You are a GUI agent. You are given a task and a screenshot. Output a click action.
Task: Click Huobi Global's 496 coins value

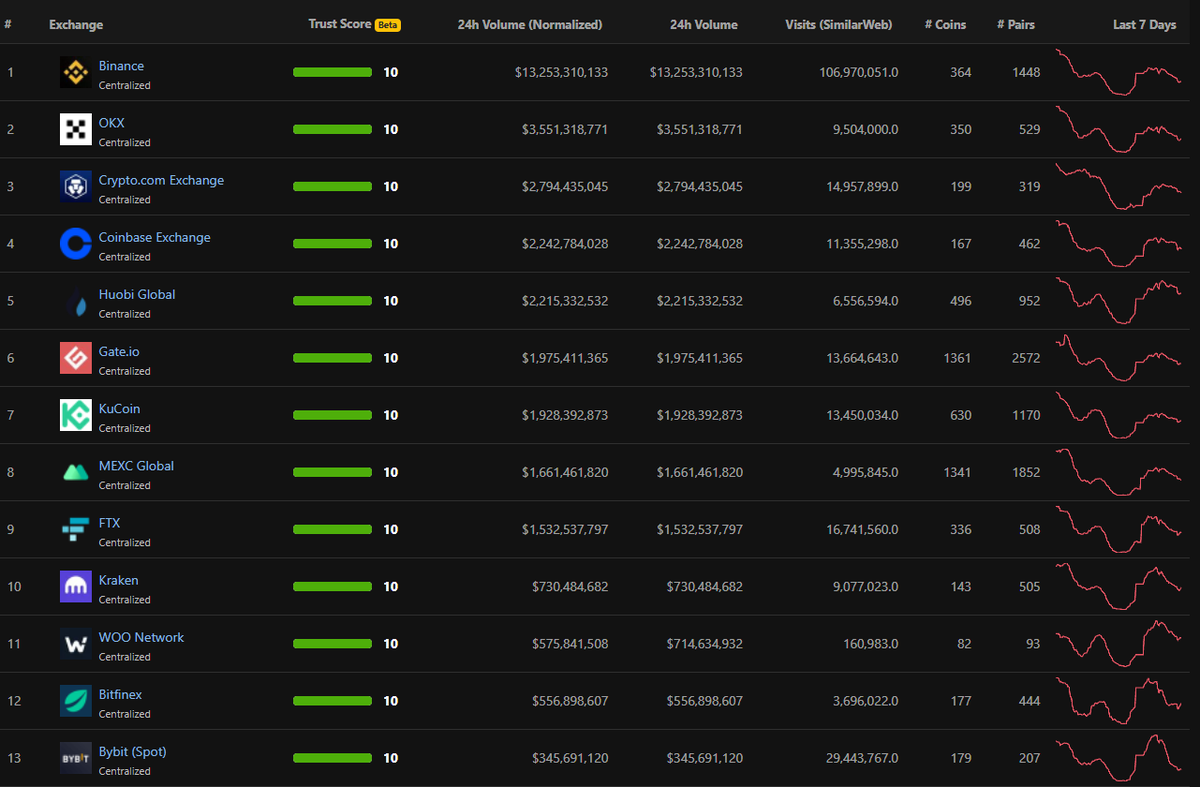coord(960,301)
